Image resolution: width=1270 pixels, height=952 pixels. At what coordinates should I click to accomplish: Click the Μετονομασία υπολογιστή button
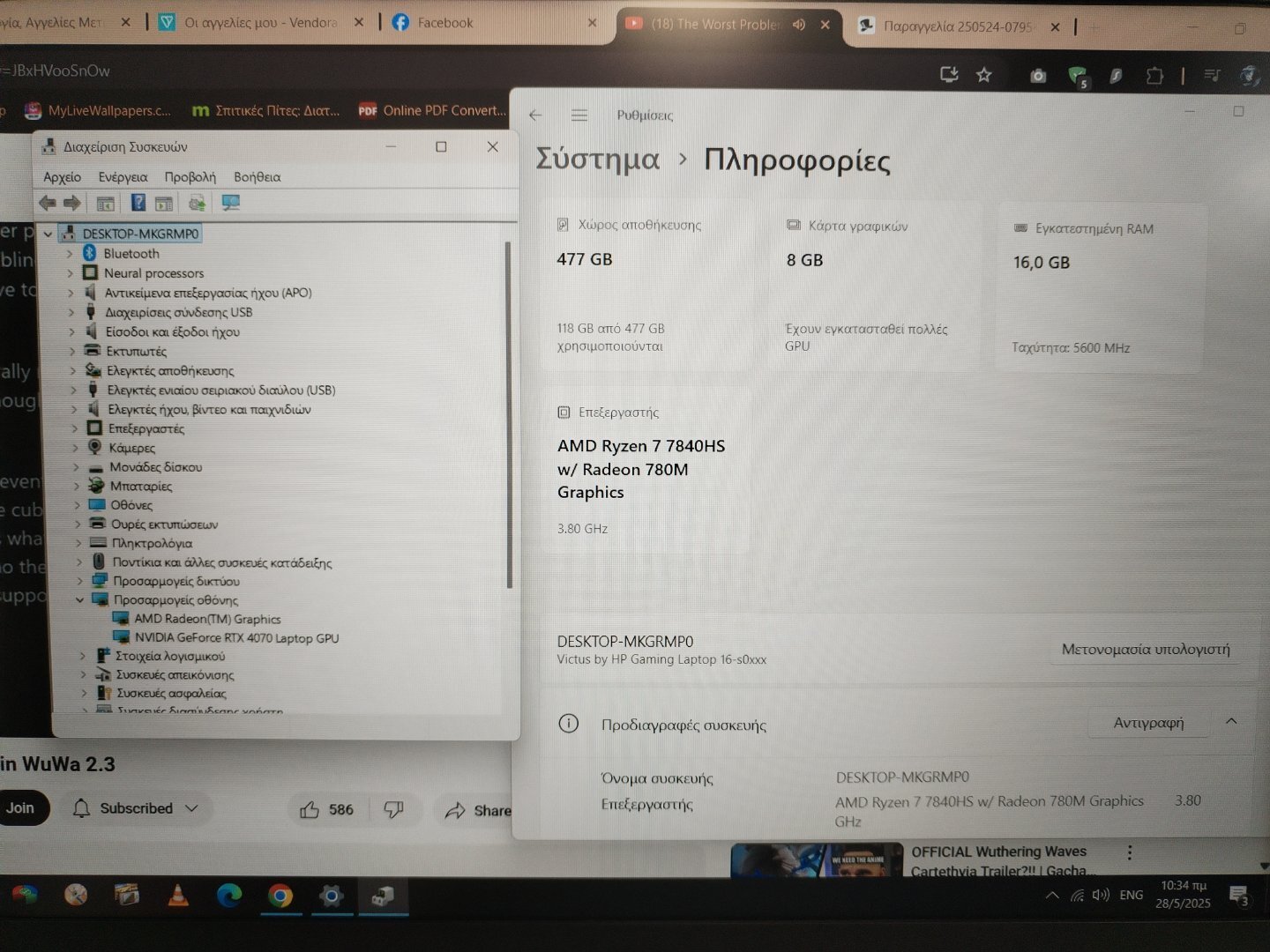pos(1146,650)
